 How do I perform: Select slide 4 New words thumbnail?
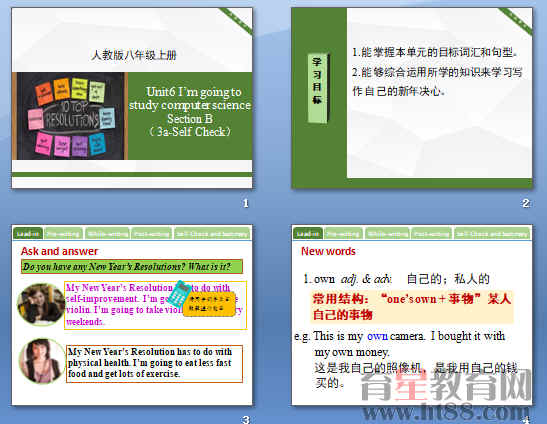(412, 315)
